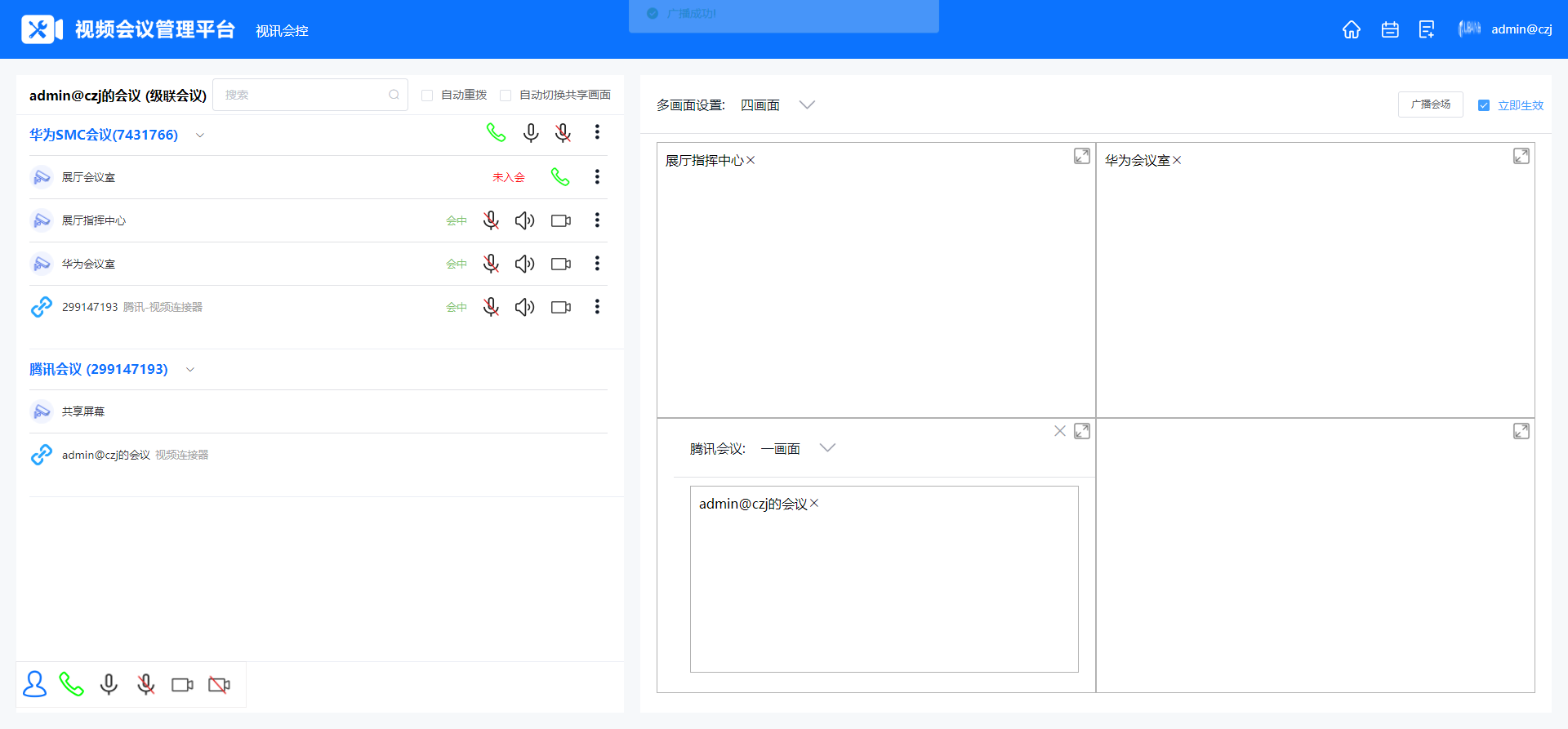Click the camera on icon in bottom toolbar

[x=182, y=684]
